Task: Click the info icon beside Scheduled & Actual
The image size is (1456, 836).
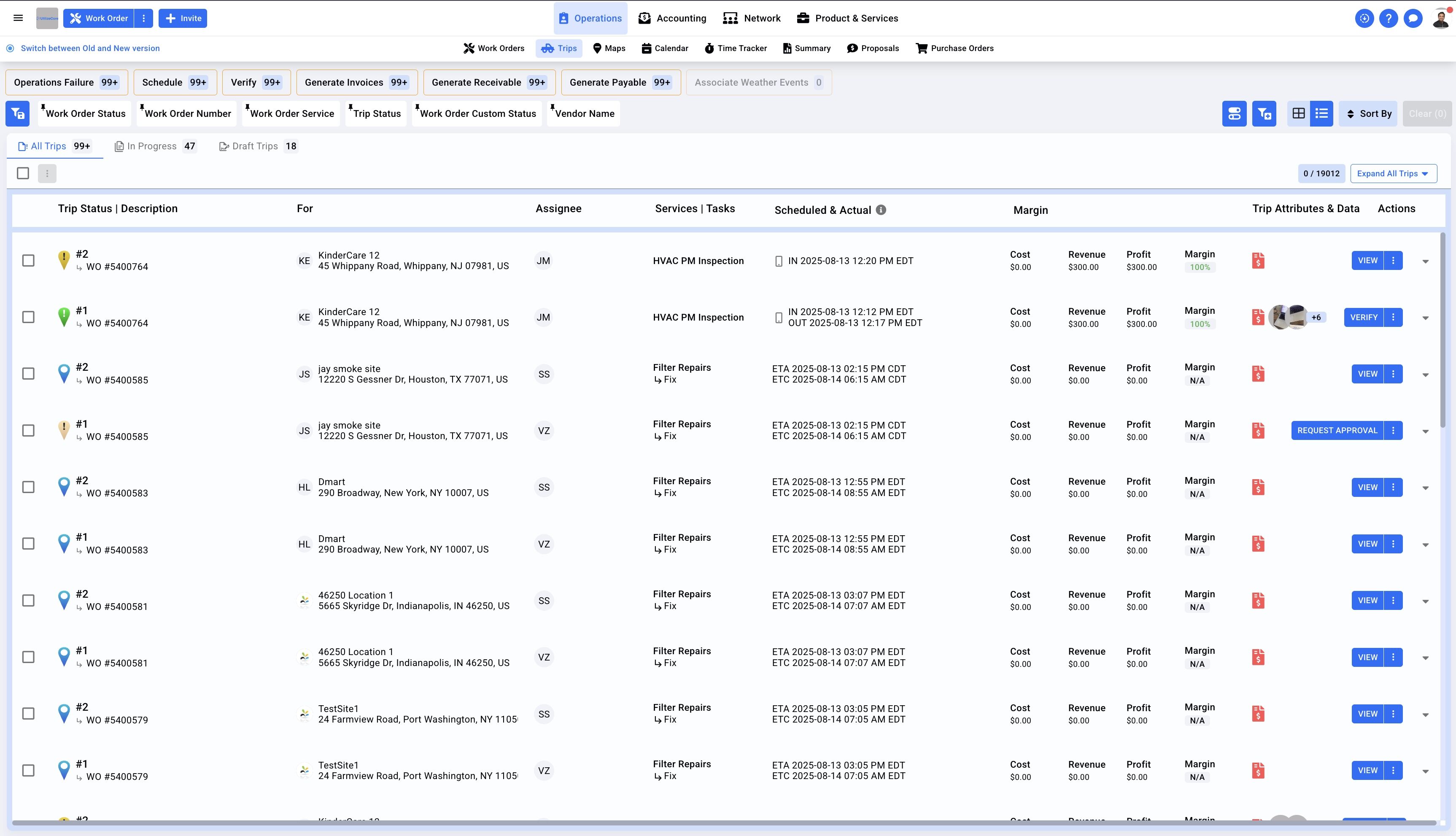Action: 881,210
